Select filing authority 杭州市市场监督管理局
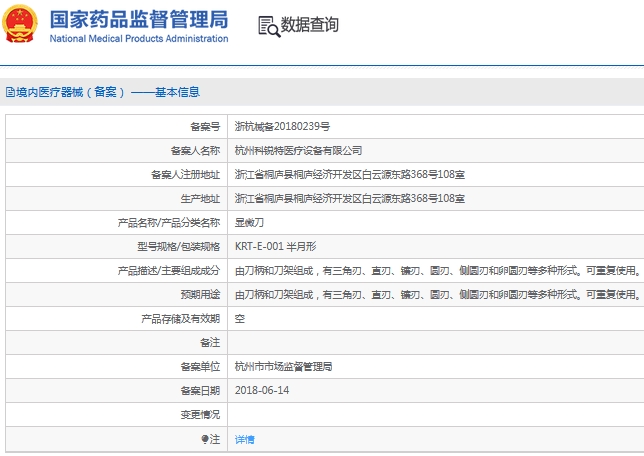The image size is (644, 456). point(283,366)
